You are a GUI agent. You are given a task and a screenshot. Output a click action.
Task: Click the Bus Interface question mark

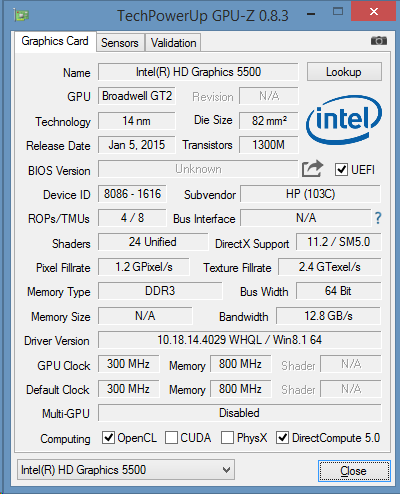pyautogui.click(x=378, y=218)
